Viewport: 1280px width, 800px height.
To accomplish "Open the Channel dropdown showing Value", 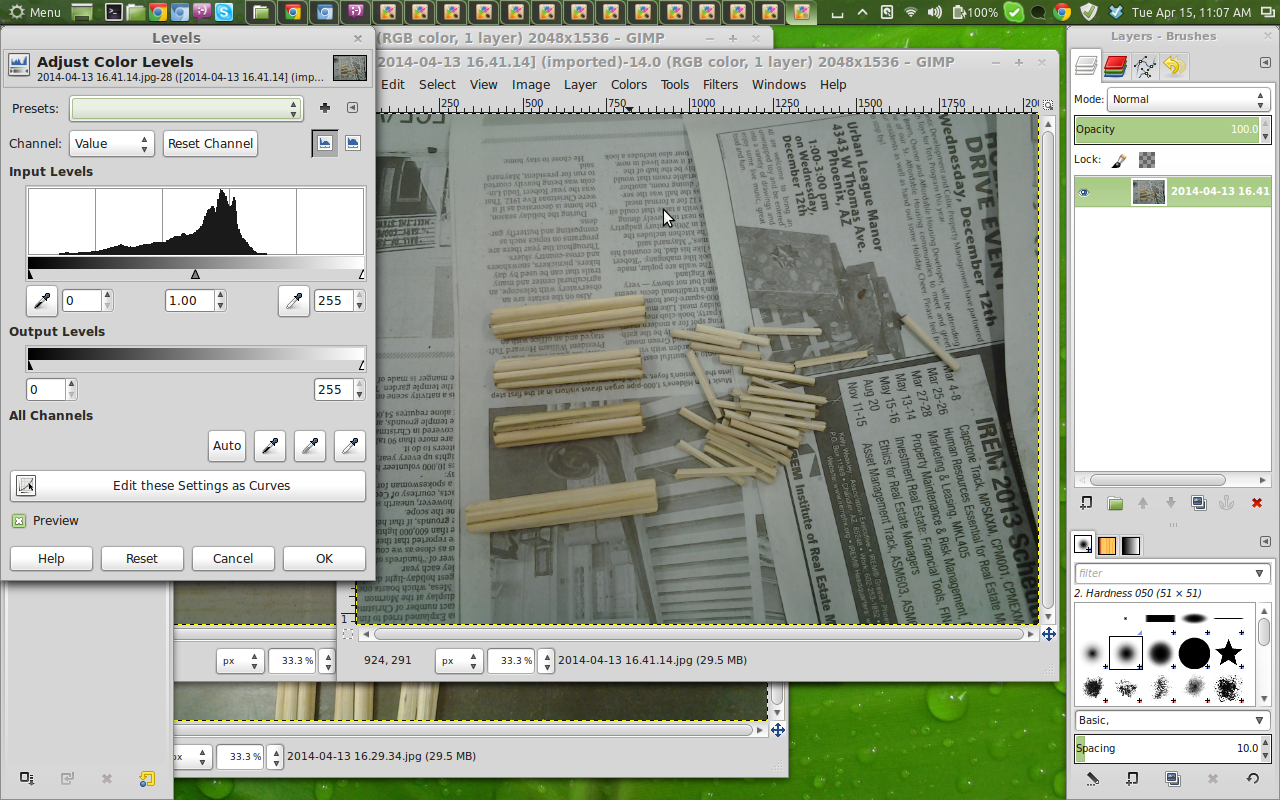I will pyautogui.click(x=111, y=143).
